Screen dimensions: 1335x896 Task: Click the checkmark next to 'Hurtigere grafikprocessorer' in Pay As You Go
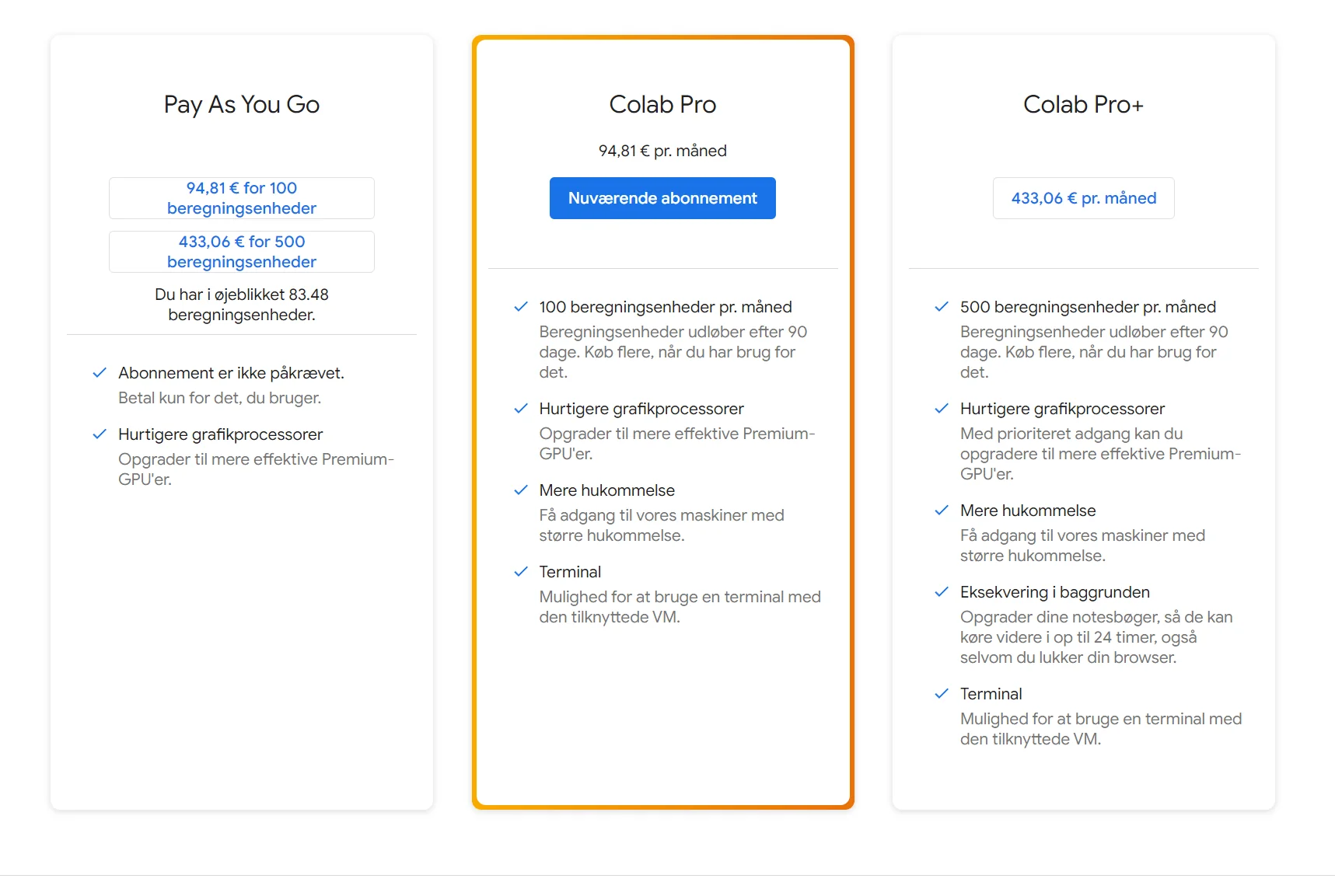(100, 434)
